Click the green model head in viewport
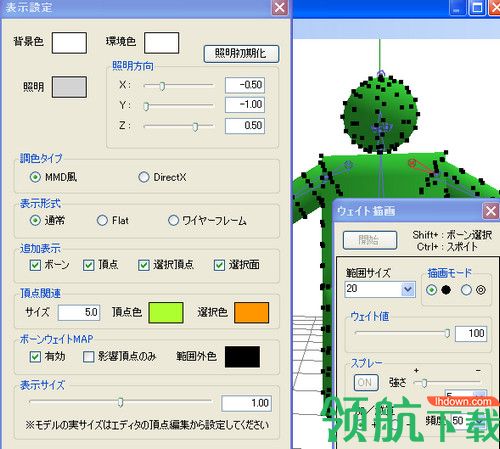 381,113
